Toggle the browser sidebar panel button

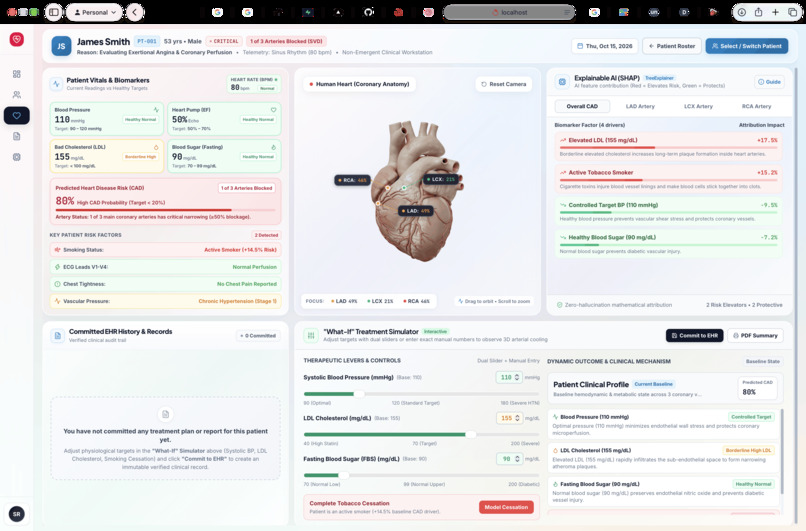point(53,12)
